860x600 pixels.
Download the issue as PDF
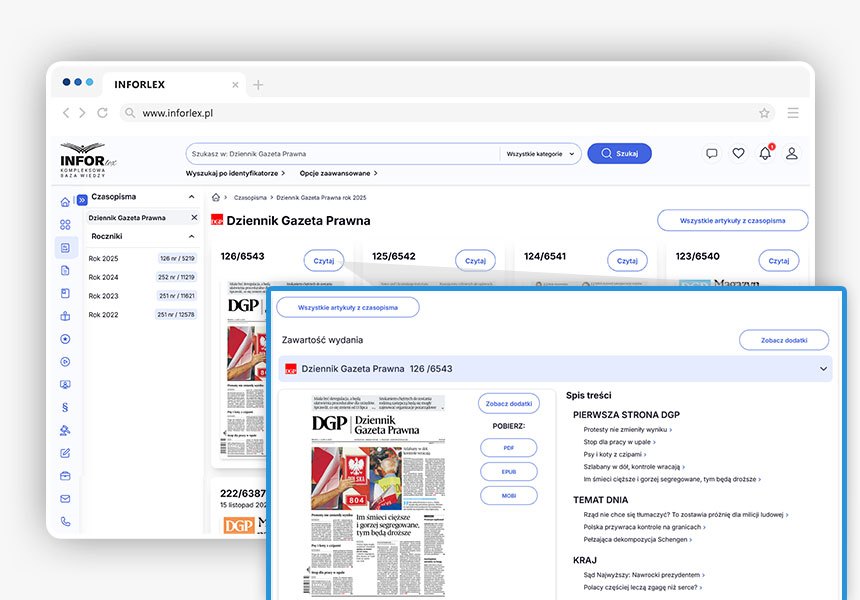pyautogui.click(x=509, y=447)
